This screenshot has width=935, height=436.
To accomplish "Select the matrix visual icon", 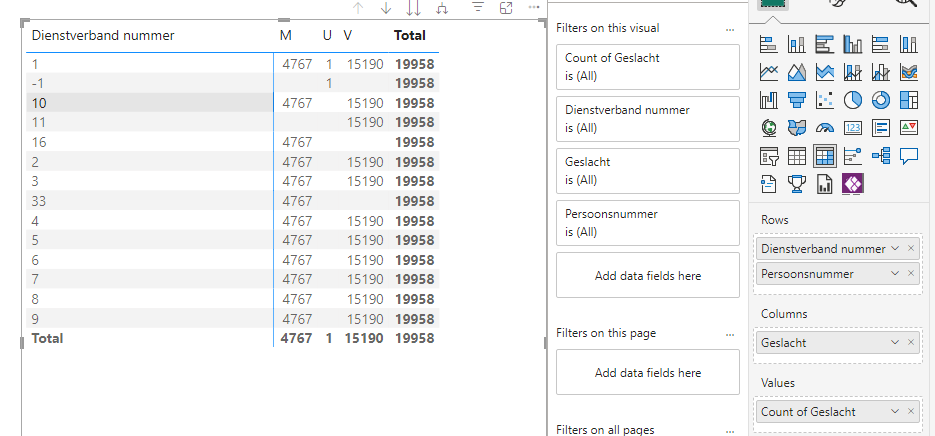I will 825,156.
